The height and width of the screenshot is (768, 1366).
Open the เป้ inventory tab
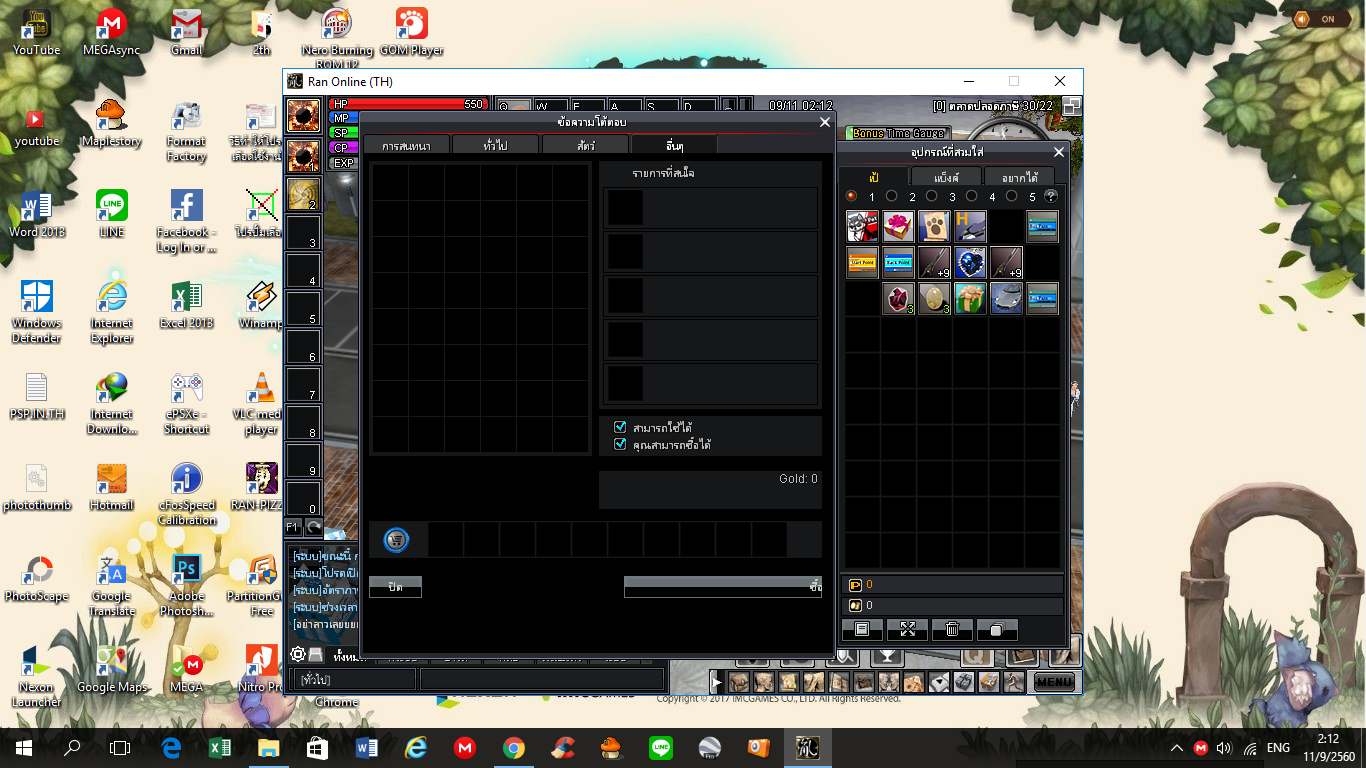coord(873,177)
